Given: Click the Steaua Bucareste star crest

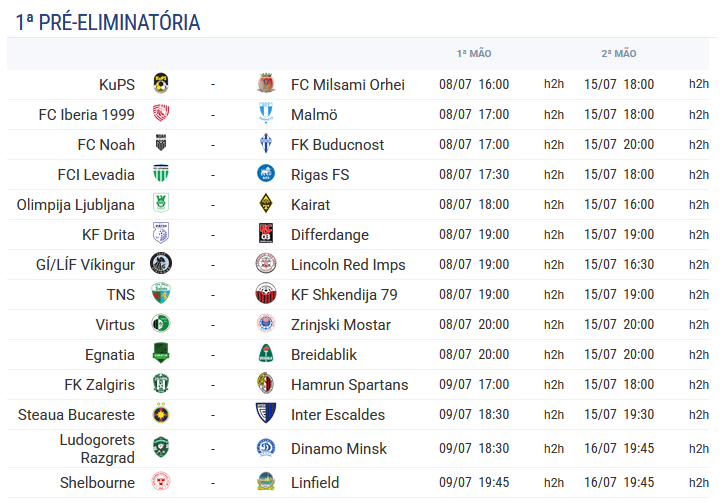Looking at the screenshot, I should (161, 413).
